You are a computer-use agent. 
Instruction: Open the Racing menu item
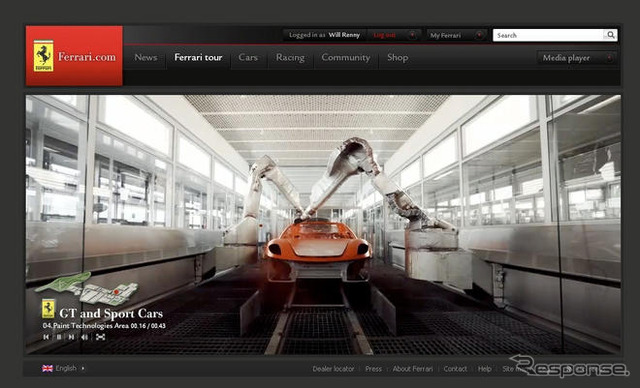click(290, 58)
